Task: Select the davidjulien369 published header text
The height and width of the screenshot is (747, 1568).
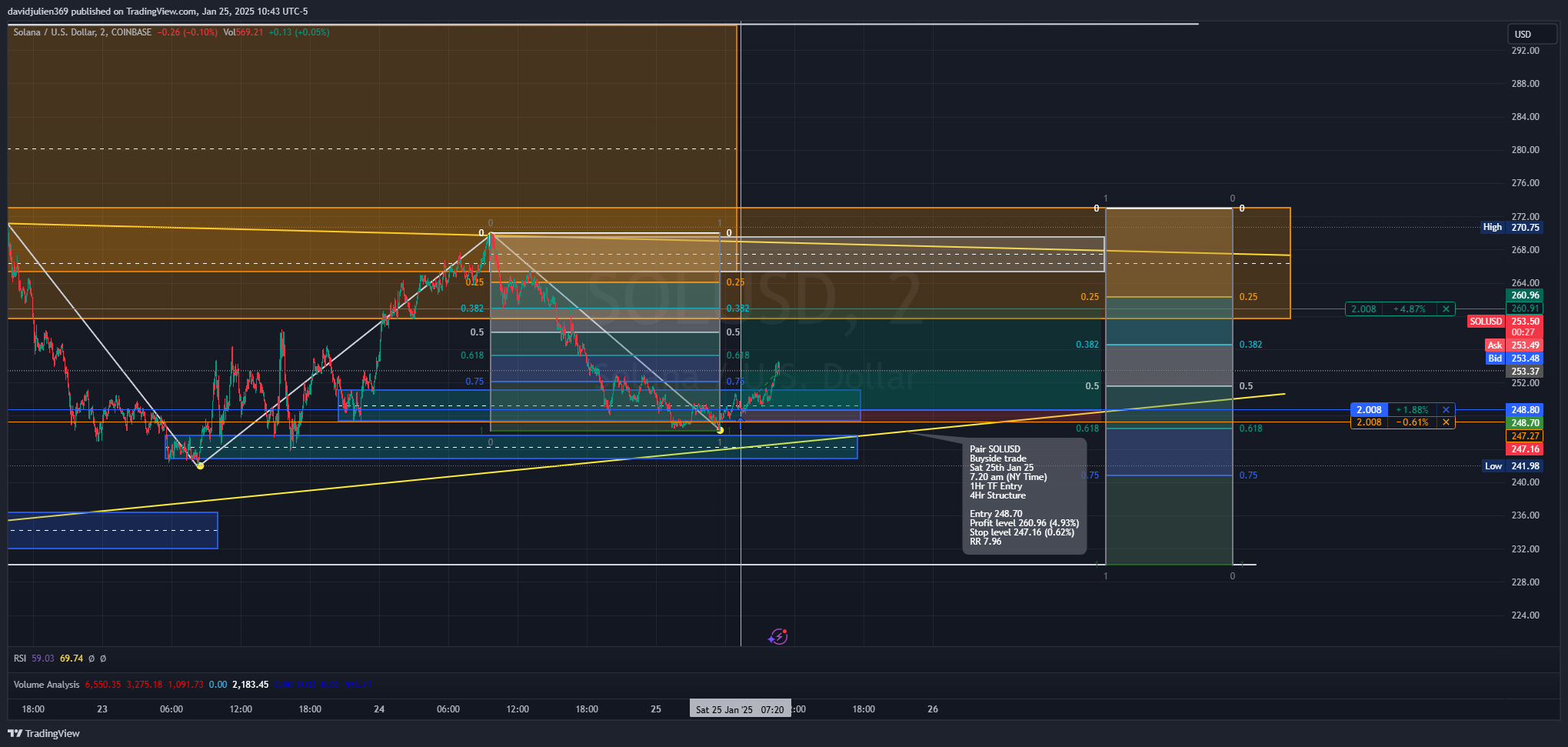Action: coord(158,12)
